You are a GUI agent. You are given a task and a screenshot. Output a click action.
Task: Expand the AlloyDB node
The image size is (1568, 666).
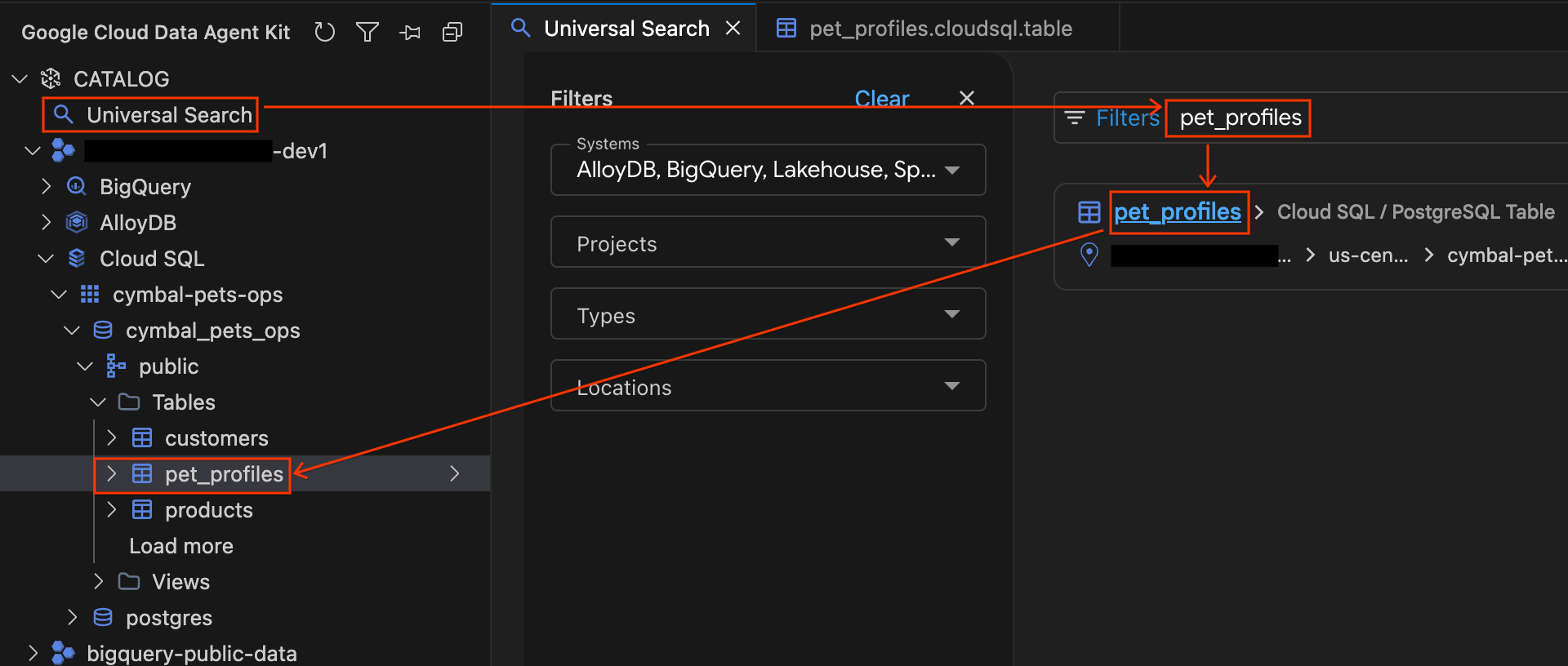(47, 222)
